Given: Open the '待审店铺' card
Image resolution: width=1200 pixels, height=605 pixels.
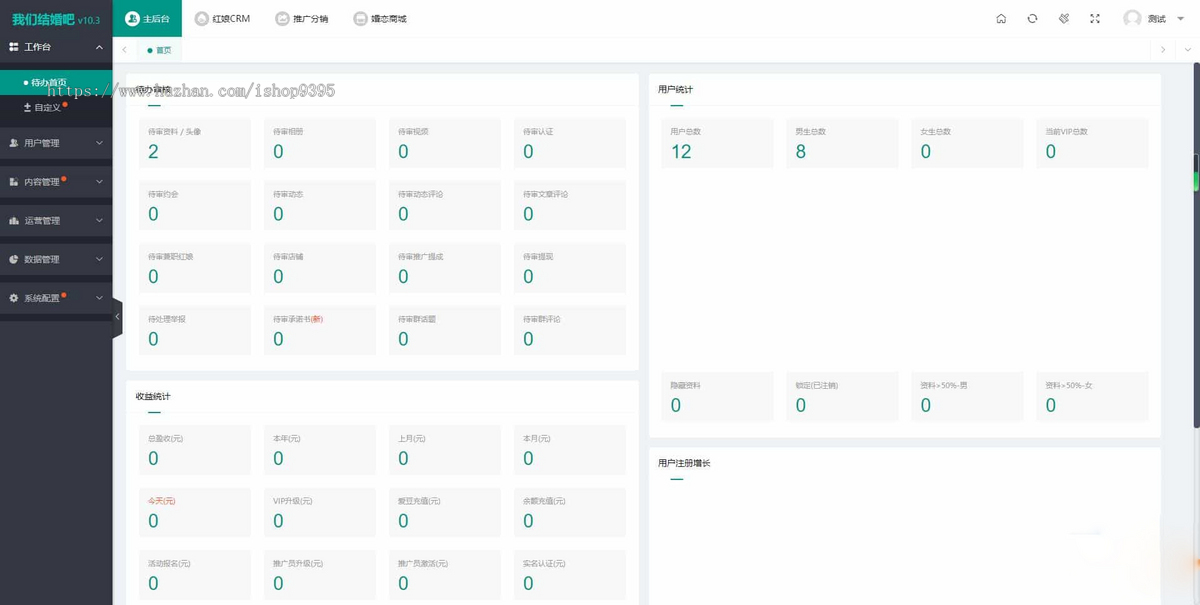Looking at the screenshot, I should click(320, 268).
